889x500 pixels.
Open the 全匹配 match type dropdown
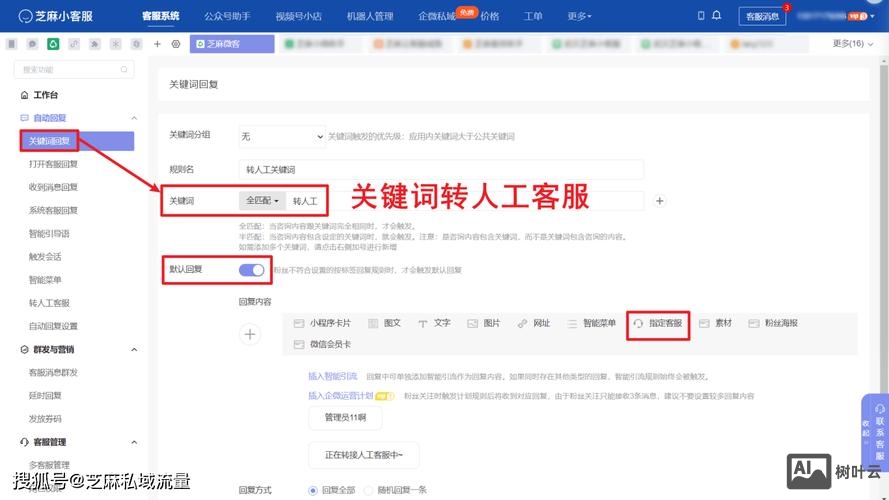[x=262, y=201]
